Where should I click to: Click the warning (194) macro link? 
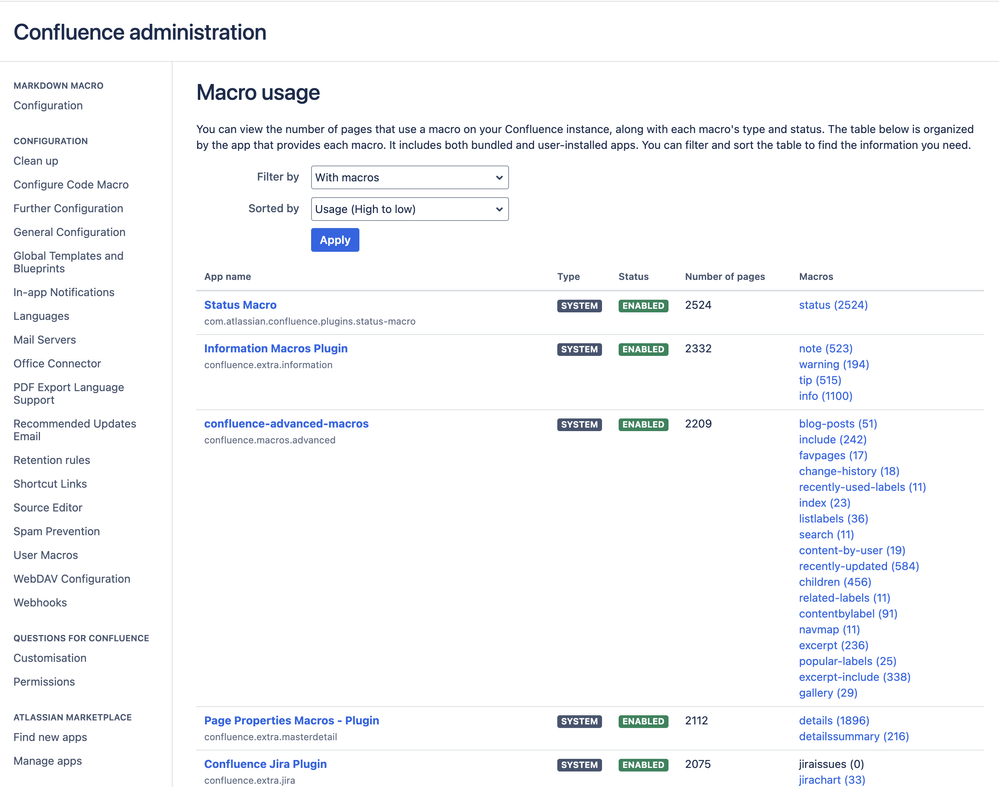[x=834, y=365]
